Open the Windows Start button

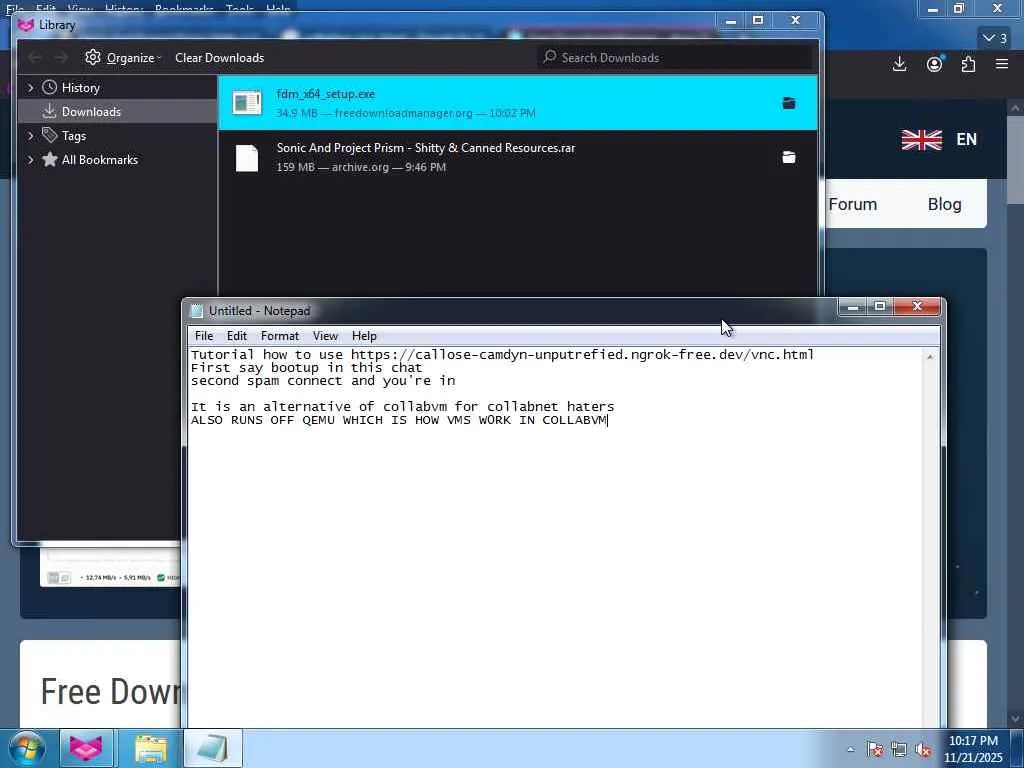(x=26, y=748)
